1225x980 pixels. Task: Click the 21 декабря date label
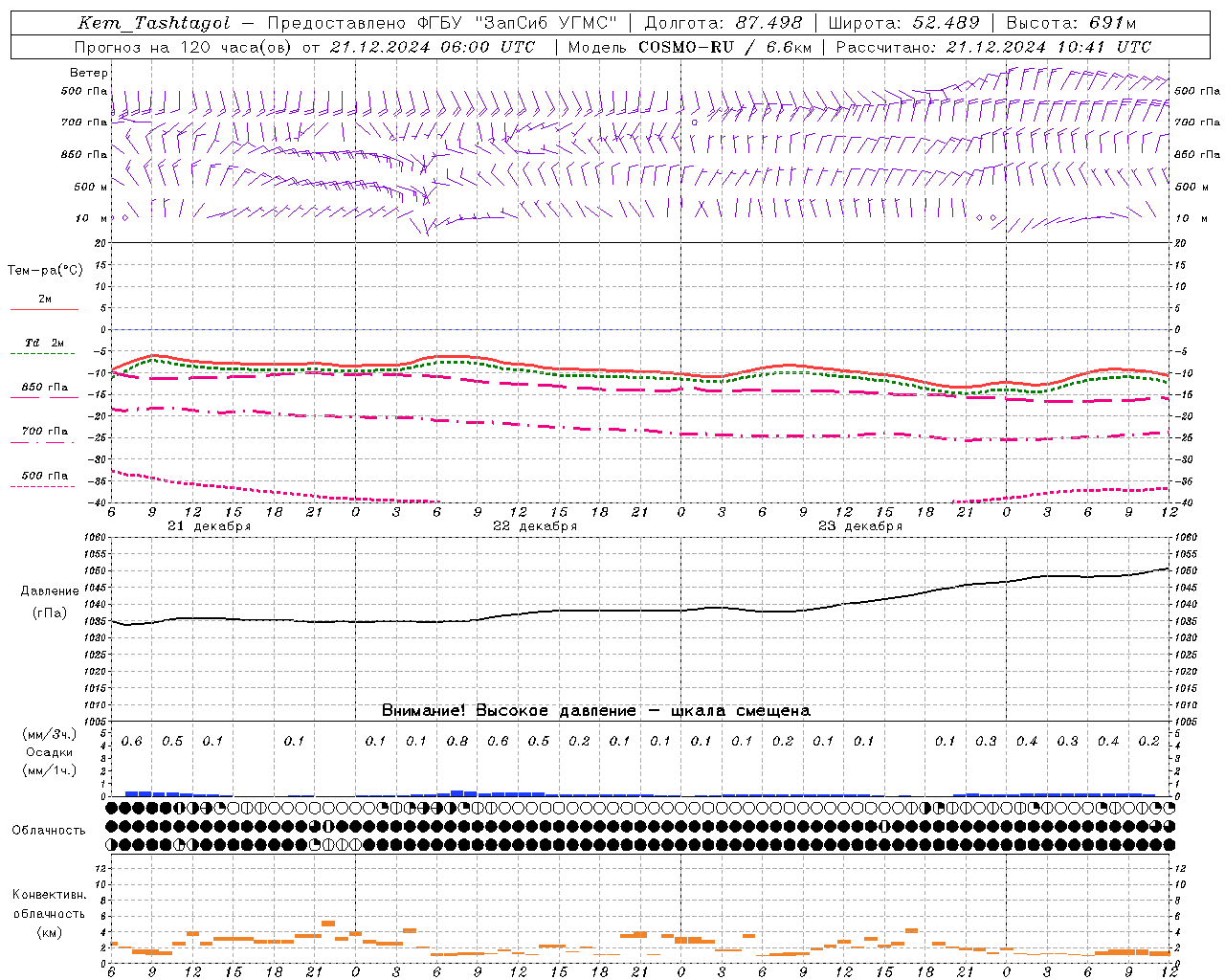pyautogui.click(x=209, y=526)
